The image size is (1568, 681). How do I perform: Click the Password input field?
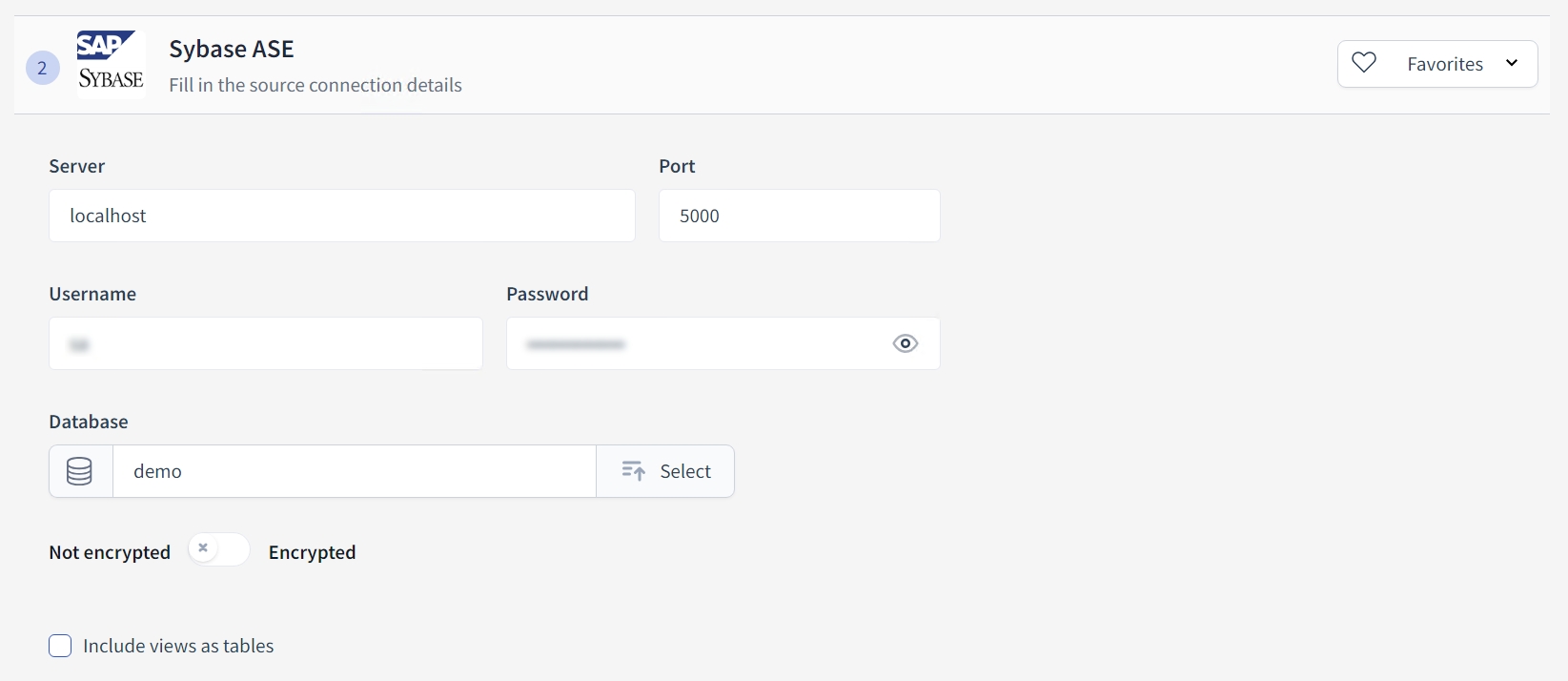pos(696,343)
